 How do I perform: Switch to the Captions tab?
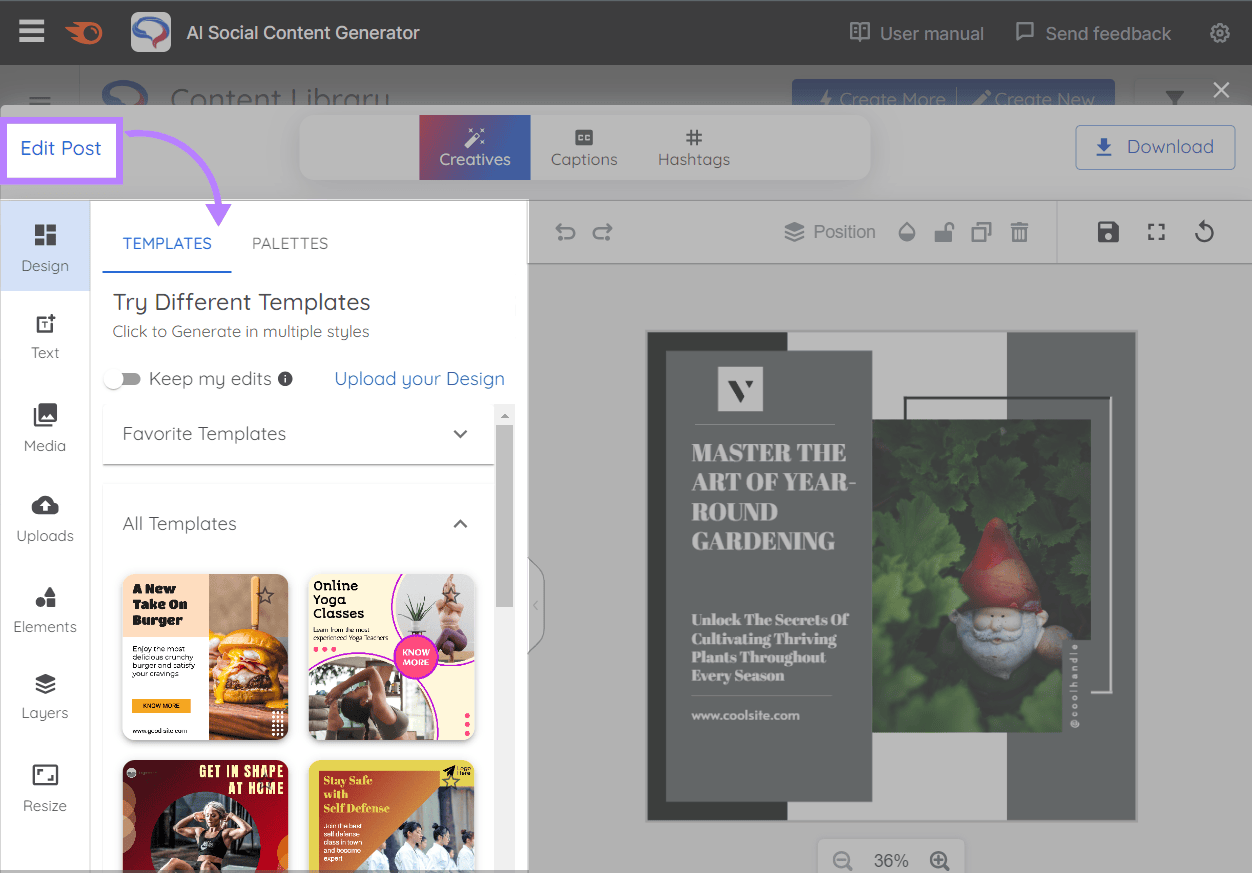(x=584, y=147)
